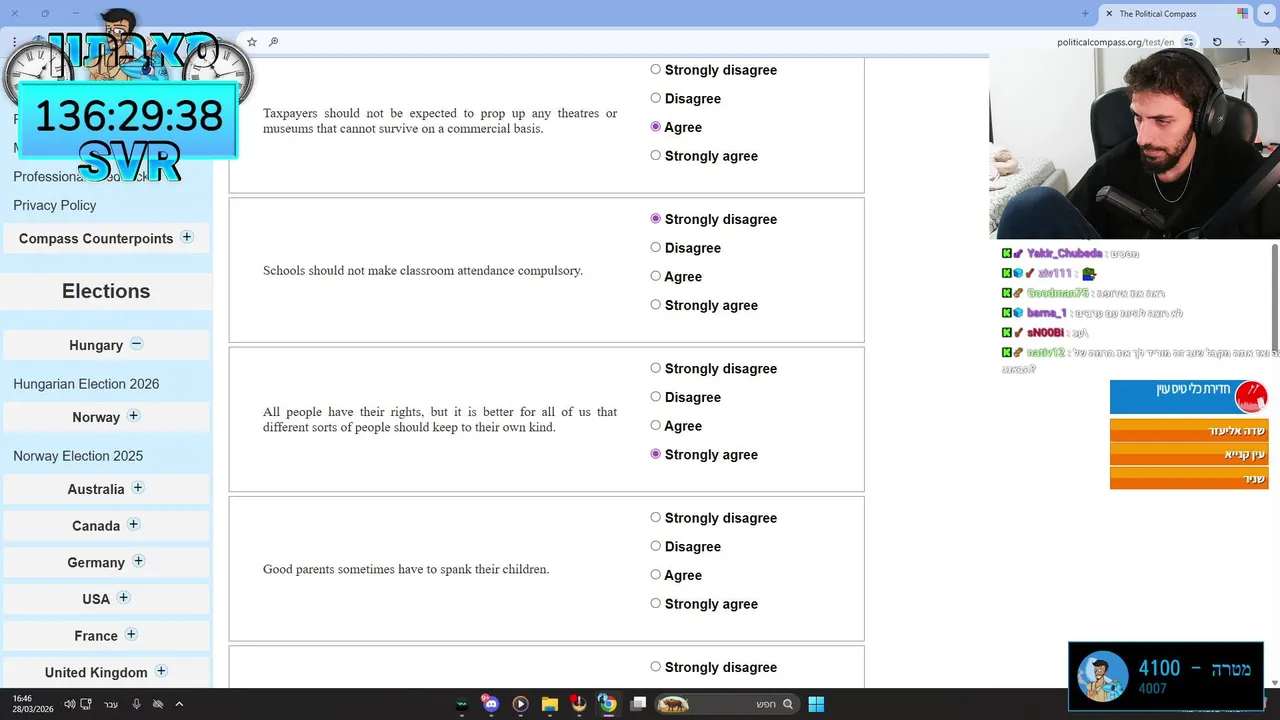This screenshot has width=1280, height=720.
Task: Mark Disagree for spanking children question
Action: coord(656,546)
